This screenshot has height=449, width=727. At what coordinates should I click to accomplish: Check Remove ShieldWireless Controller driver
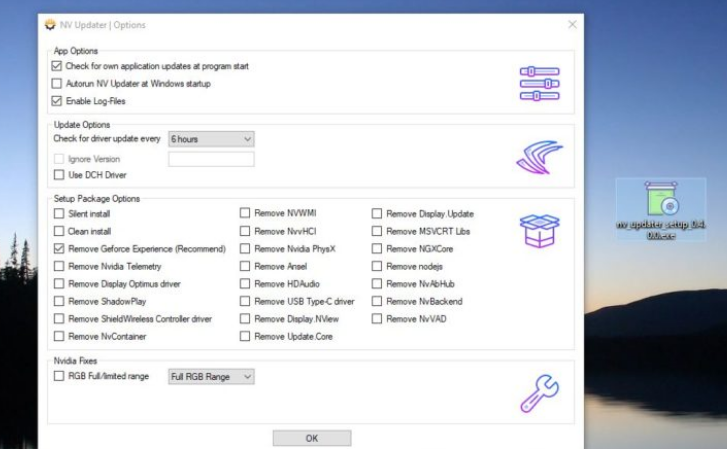pyautogui.click(x=59, y=319)
